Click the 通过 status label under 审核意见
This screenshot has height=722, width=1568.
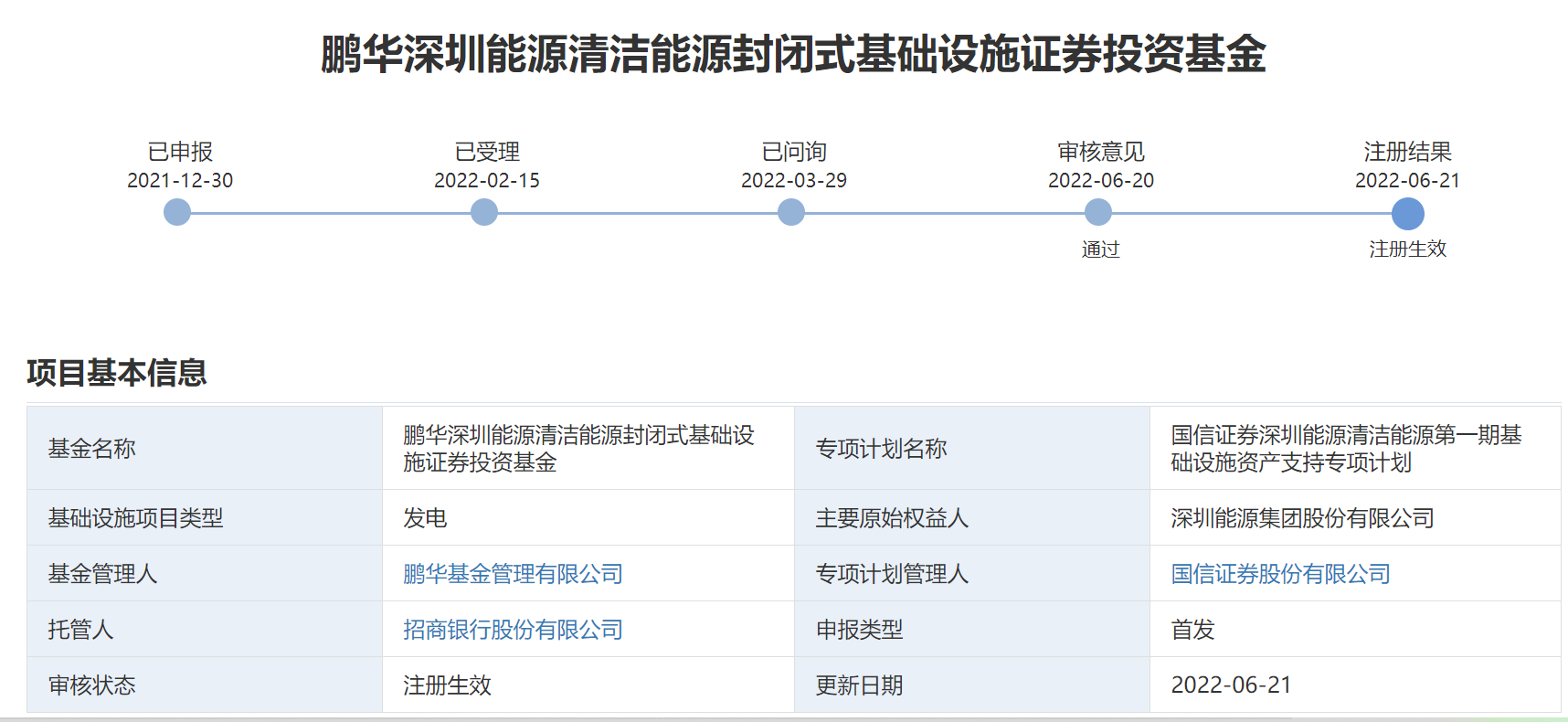pyautogui.click(x=1100, y=250)
